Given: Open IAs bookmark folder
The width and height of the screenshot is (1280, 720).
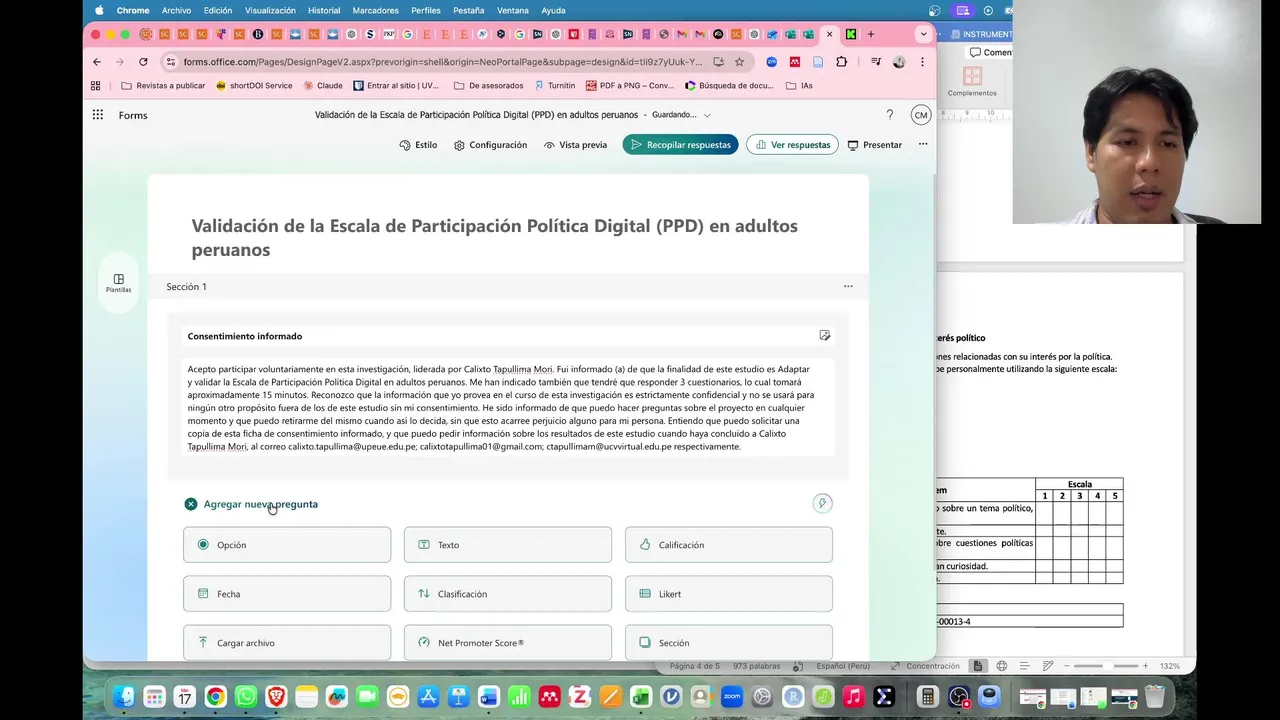Looking at the screenshot, I should (x=799, y=86).
